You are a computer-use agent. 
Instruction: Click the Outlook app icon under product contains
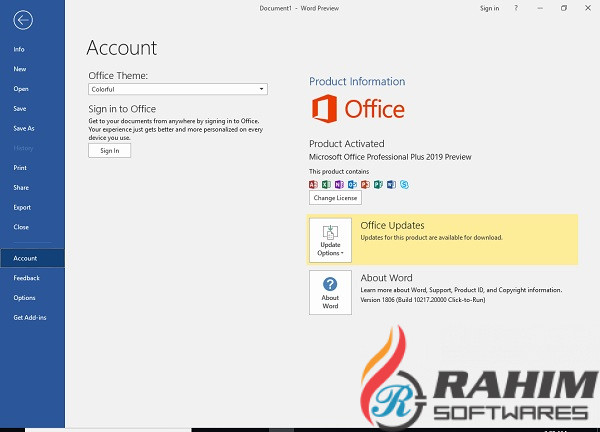[352, 184]
